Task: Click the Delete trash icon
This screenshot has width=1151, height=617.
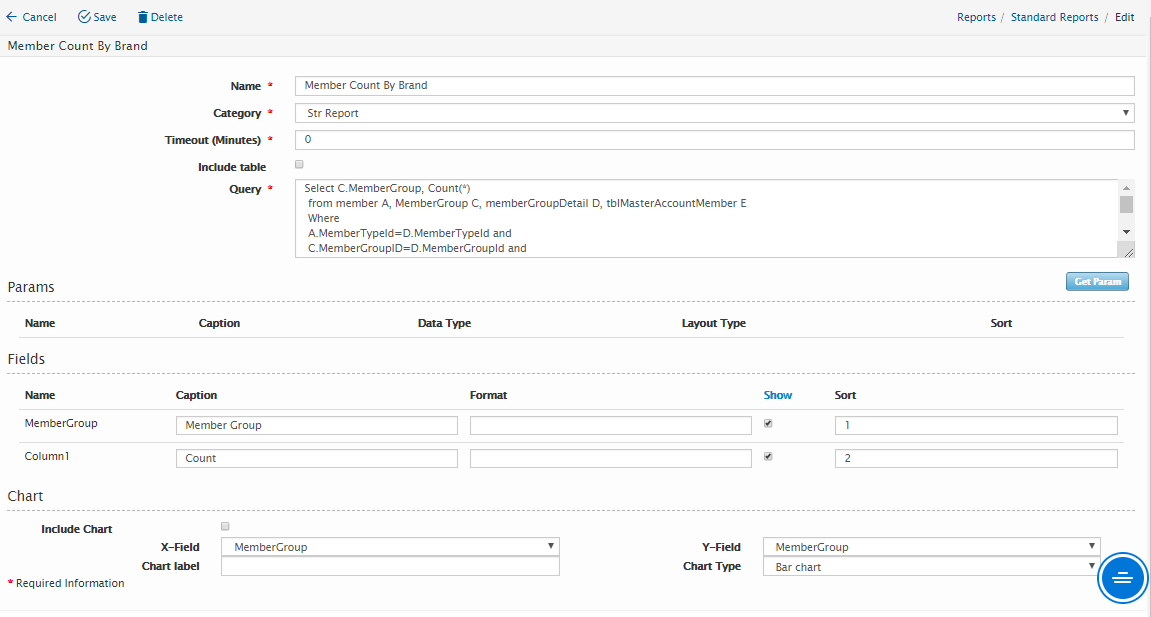Action: [143, 17]
